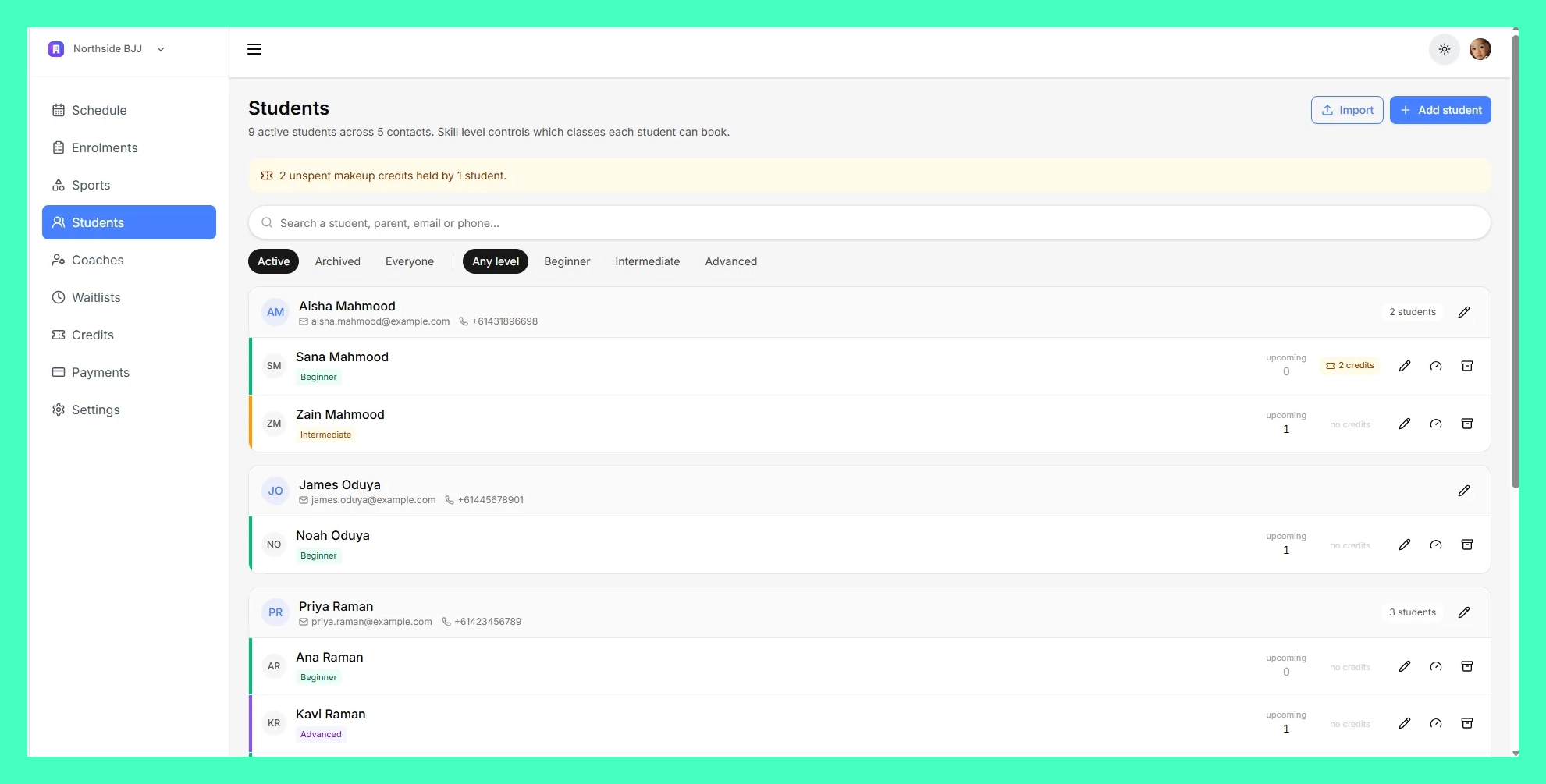Screen dimensions: 1546x784
Task: Archive student Sana Mahmood
Action: 1467,366
